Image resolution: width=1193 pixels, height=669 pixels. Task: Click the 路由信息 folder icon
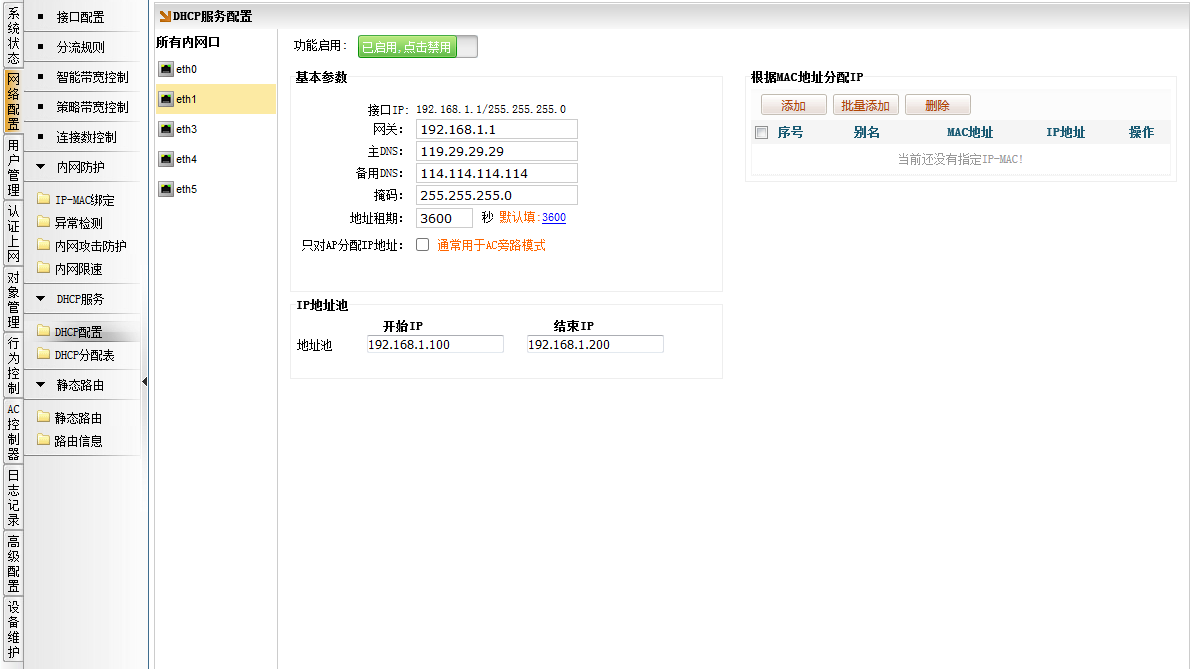[43, 440]
